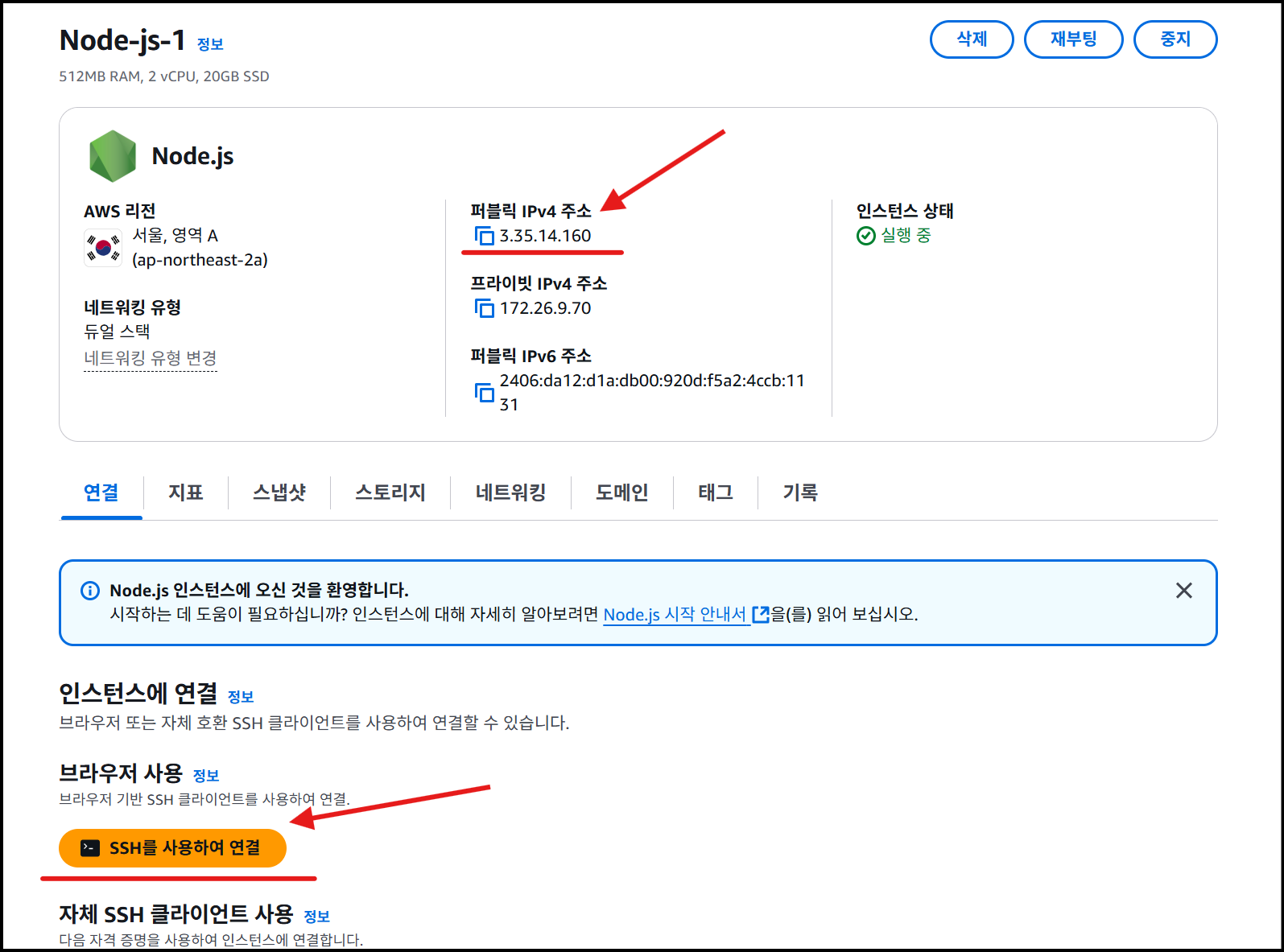Click the green running status check icon
The width and height of the screenshot is (1284, 952).
click(x=866, y=236)
